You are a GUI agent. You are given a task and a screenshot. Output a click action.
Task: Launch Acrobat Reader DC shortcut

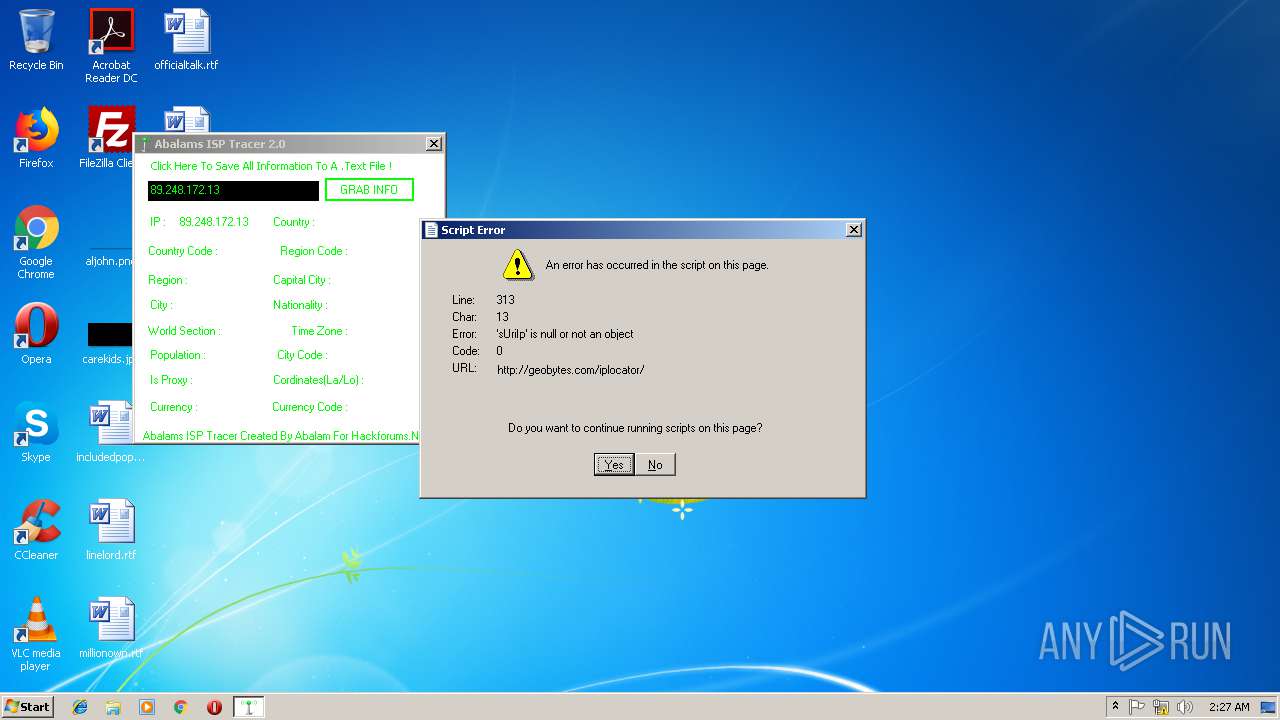[111, 45]
